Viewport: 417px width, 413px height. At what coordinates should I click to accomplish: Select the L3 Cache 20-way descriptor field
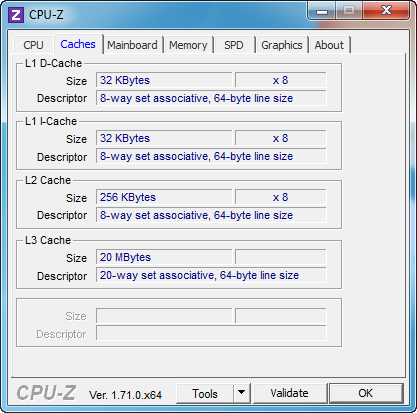(211, 275)
